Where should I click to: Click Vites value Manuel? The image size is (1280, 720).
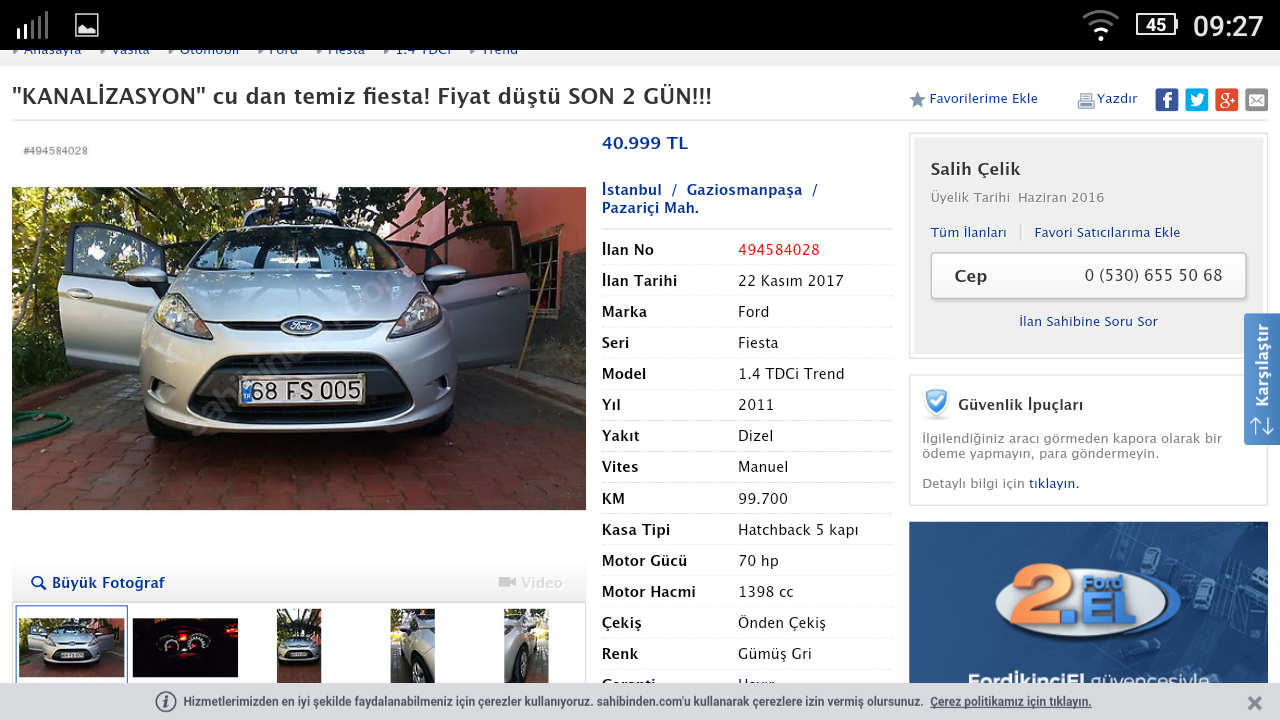click(763, 467)
